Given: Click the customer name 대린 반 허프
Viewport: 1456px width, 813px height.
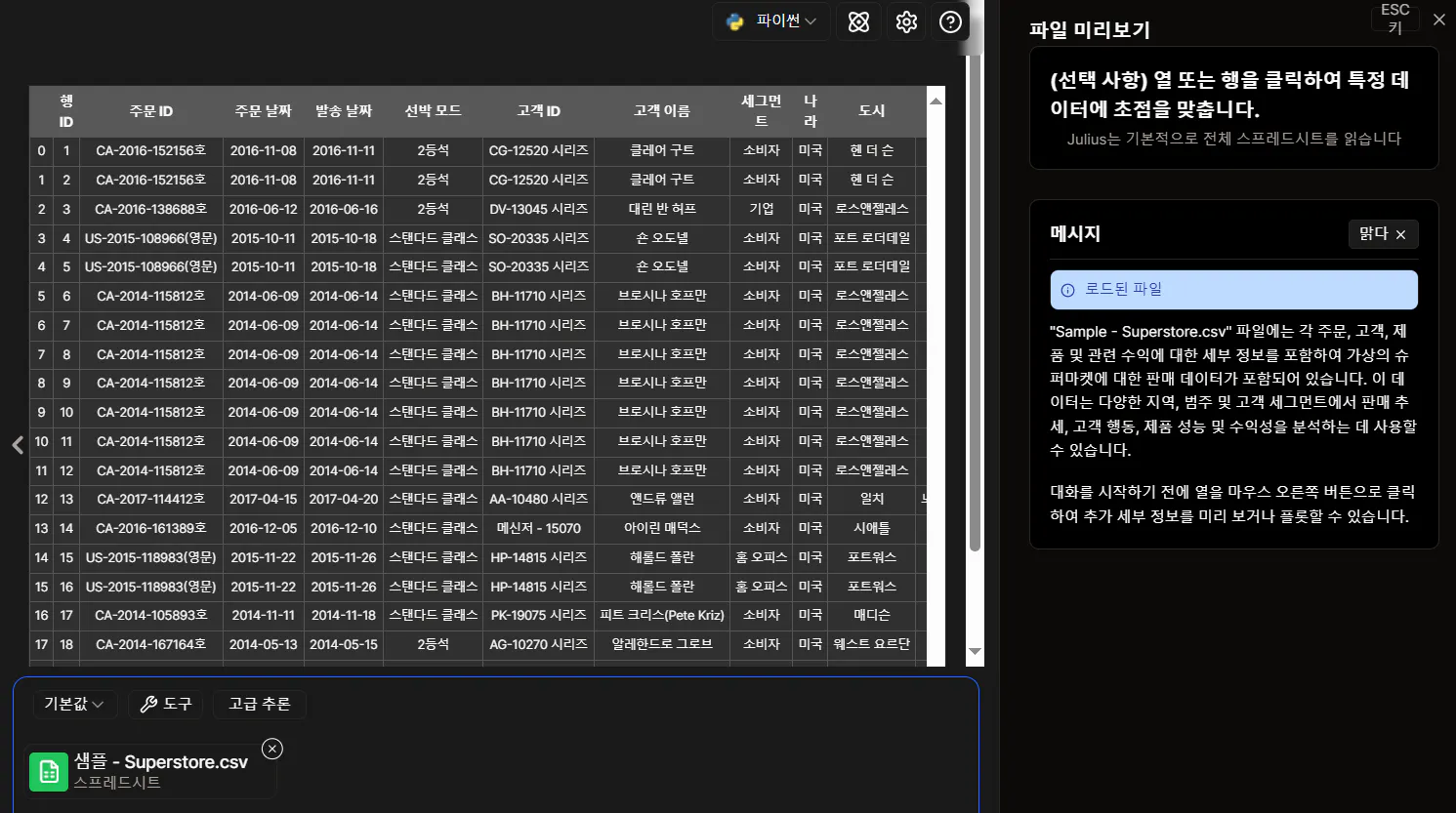Looking at the screenshot, I should point(662,209).
